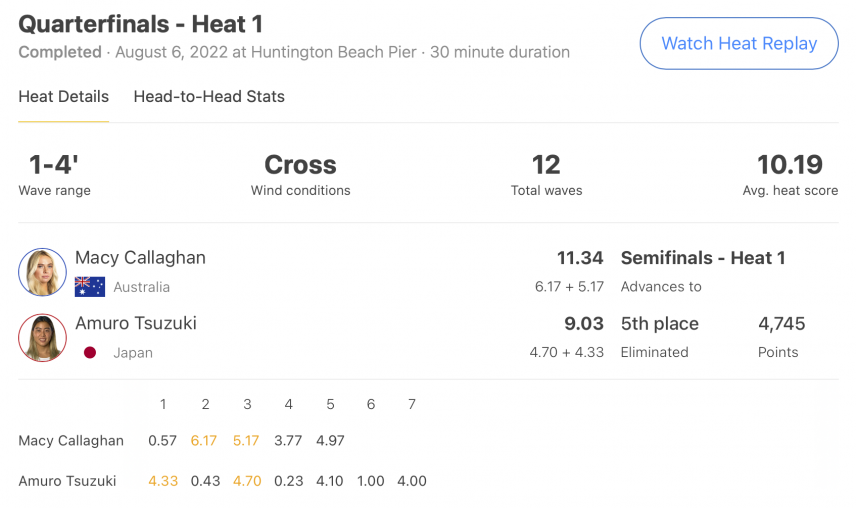Screen dimensions: 856x508
Task: Click the Japan flag icon
Action: [x=90, y=352]
